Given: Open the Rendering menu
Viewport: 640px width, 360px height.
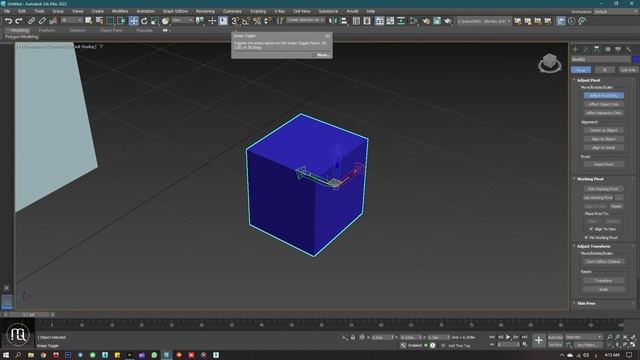Looking at the screenshot, I should tap(205, 11).
